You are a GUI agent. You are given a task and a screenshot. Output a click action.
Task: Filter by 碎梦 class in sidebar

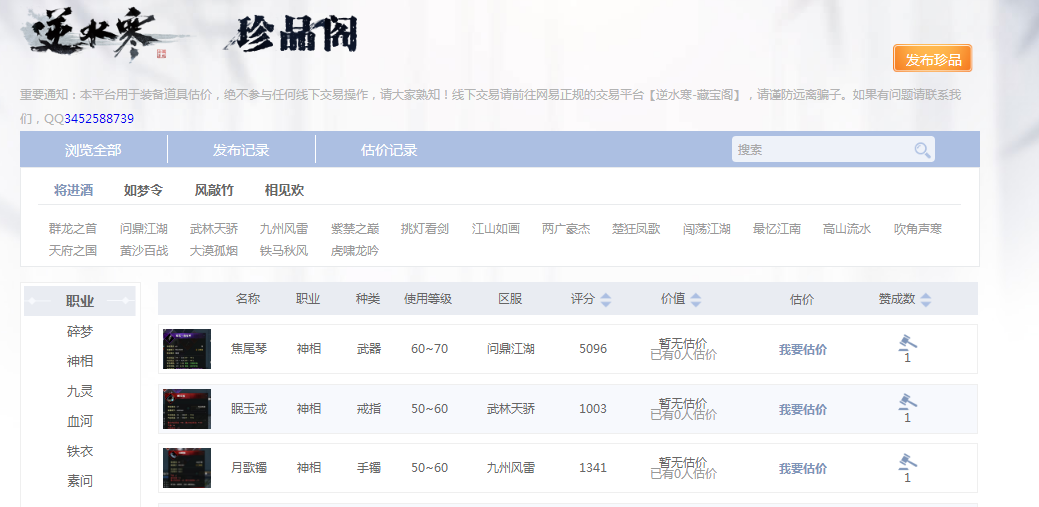pyautogui.click(x=80, y=331)
